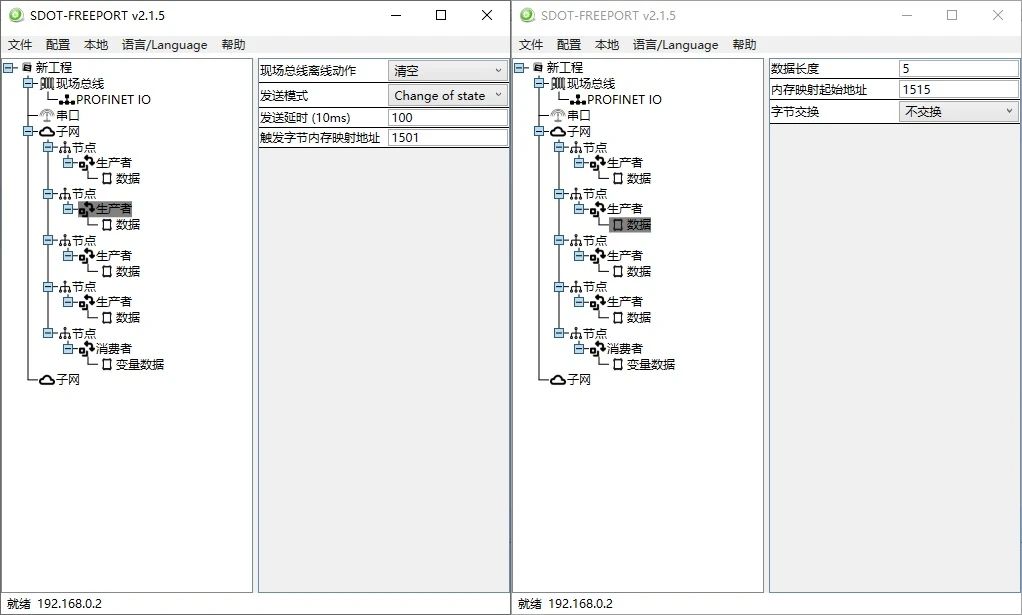Open the 本地 menu in the left window
1022x615 pixels.
click(96, 44)
